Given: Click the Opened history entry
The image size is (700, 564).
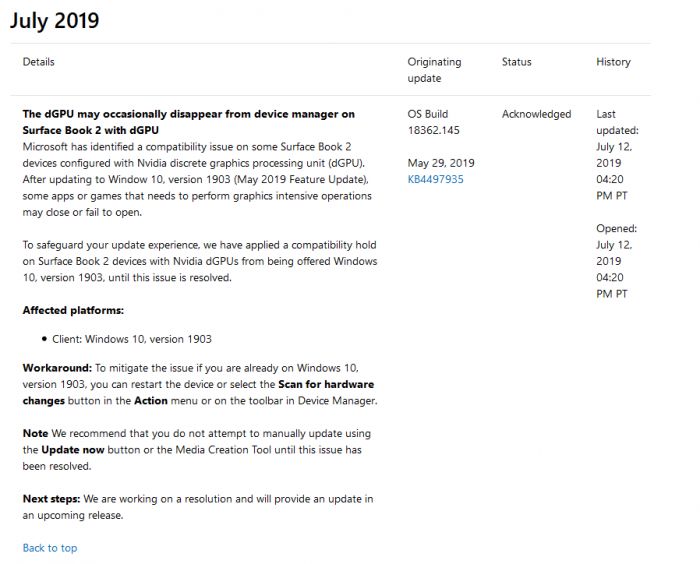Looking at the screenshot, I should [x=616, y=261].
